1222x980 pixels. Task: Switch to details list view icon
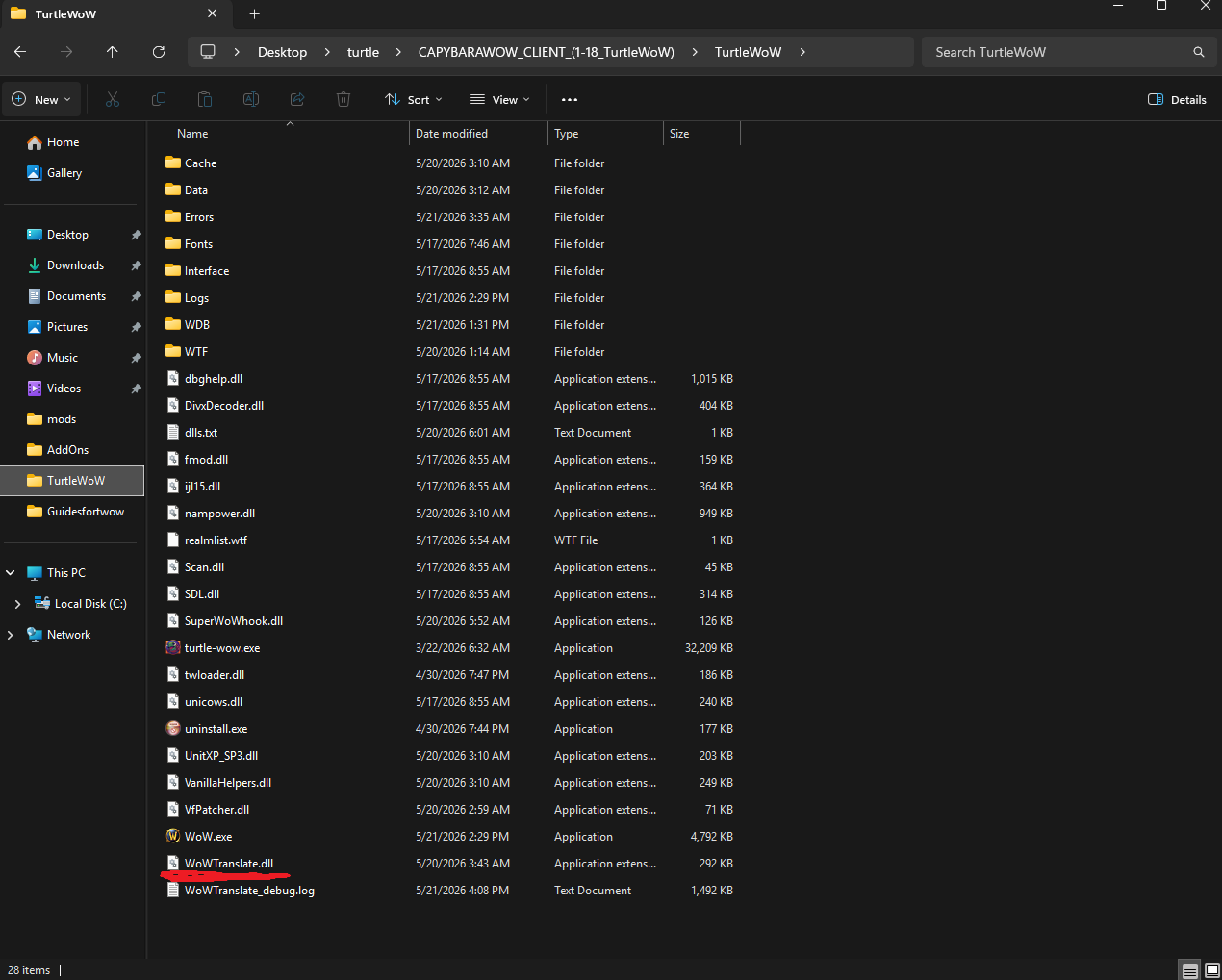pyautogui.click(x=1190, y=970)
